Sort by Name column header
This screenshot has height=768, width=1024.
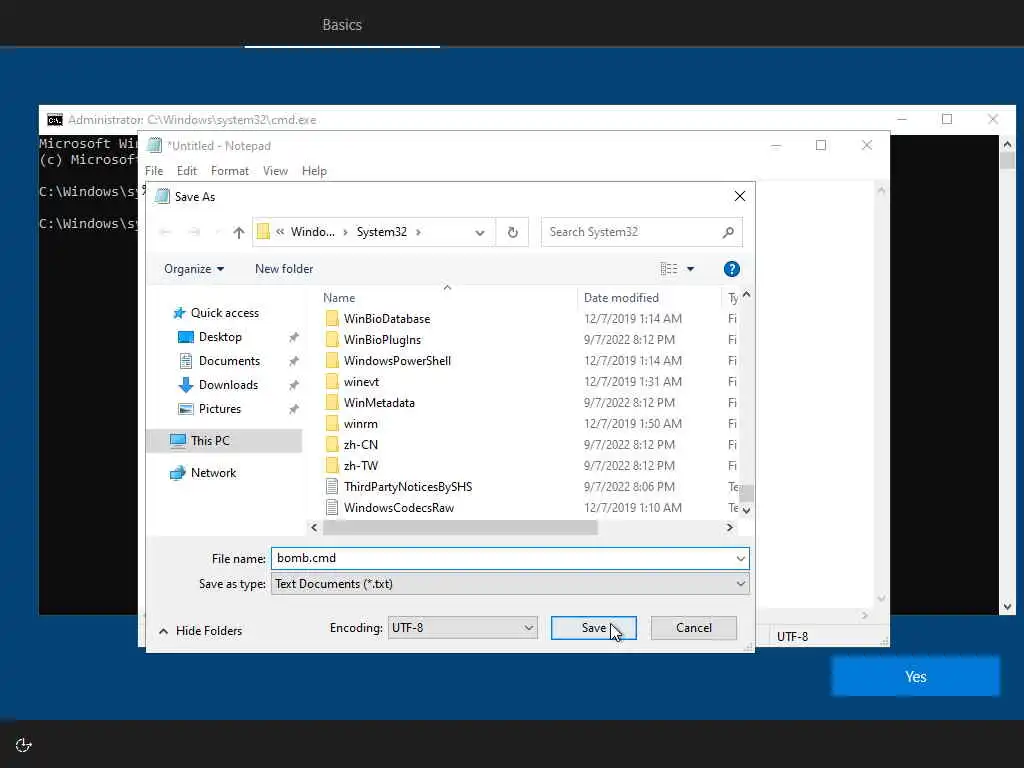pos(339,298)
